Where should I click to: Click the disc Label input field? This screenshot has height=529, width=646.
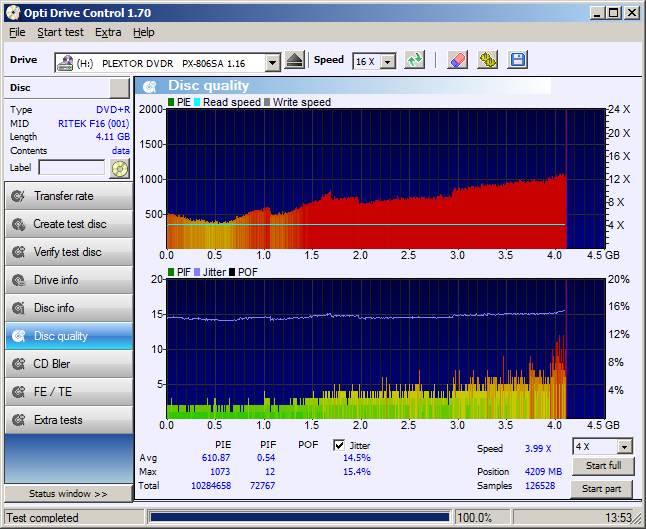[72, 168]
